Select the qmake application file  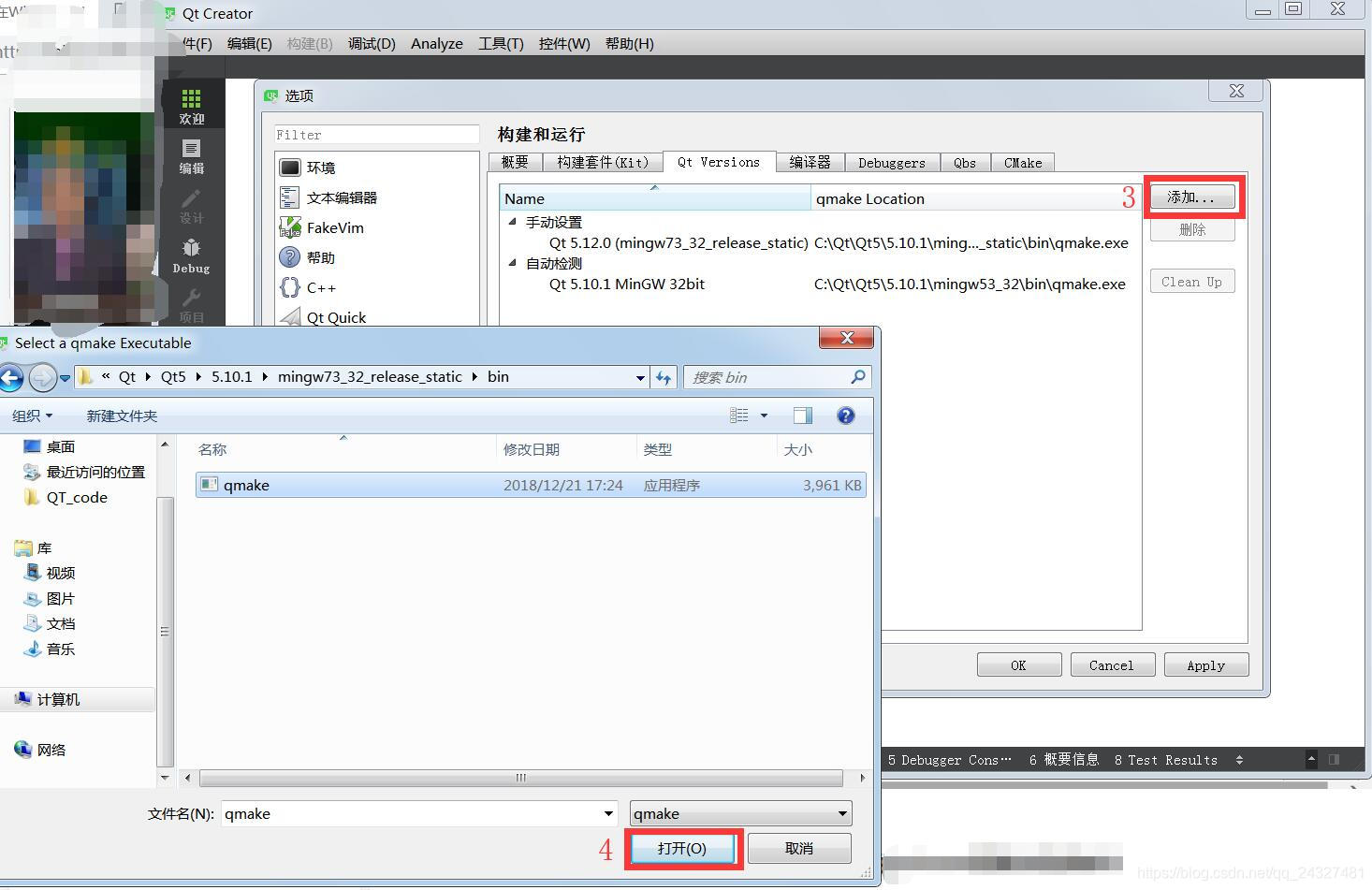pyautogui.click(x=530, y=485)
